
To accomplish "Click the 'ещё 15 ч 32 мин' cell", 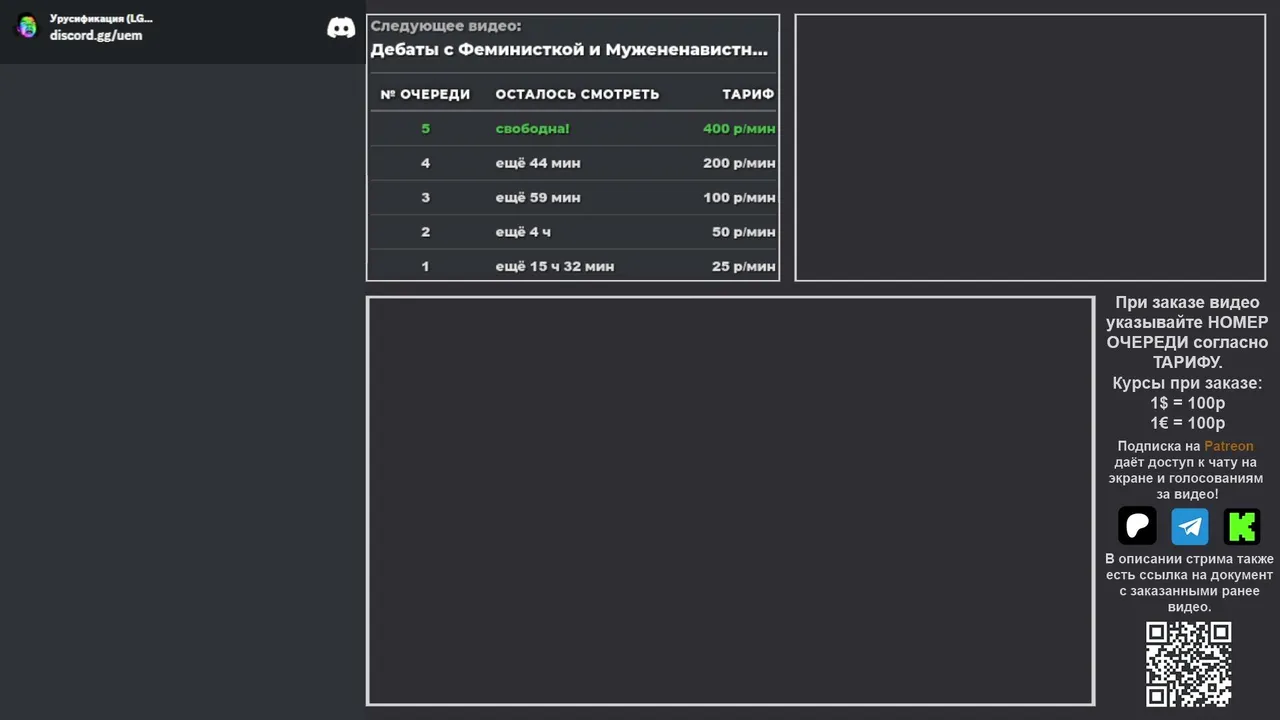I will (x=555, y=266).
